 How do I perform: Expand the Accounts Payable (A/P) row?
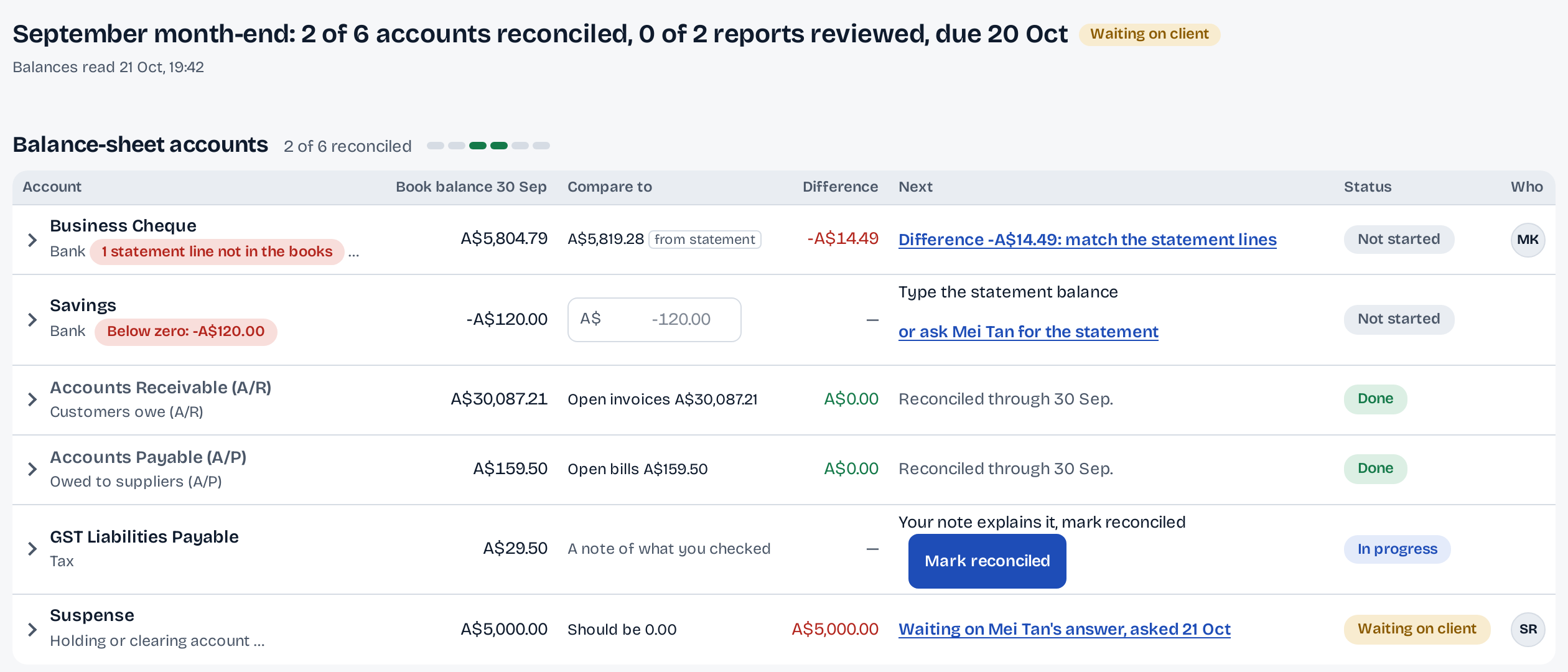point(32,469)
